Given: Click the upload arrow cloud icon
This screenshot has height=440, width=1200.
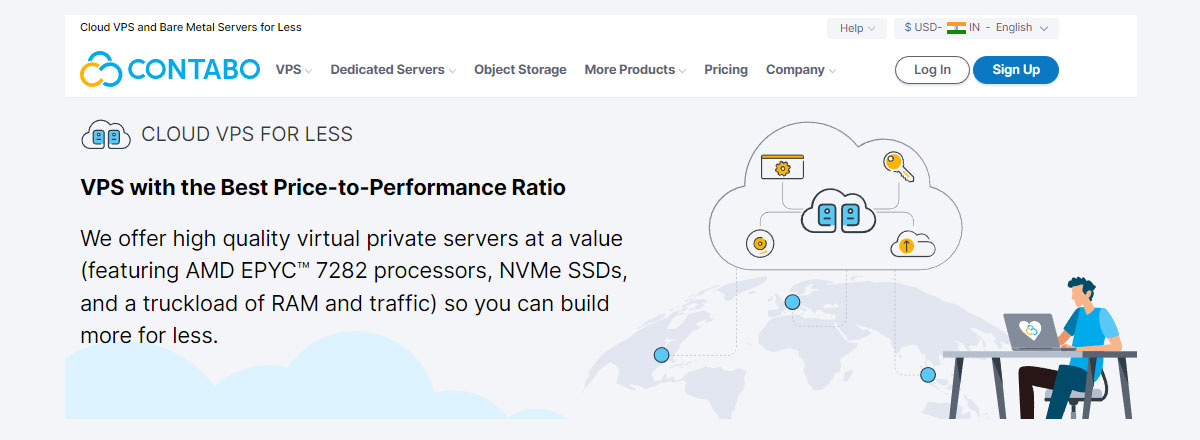Looking at the screenshot, I should click(911, 243).
